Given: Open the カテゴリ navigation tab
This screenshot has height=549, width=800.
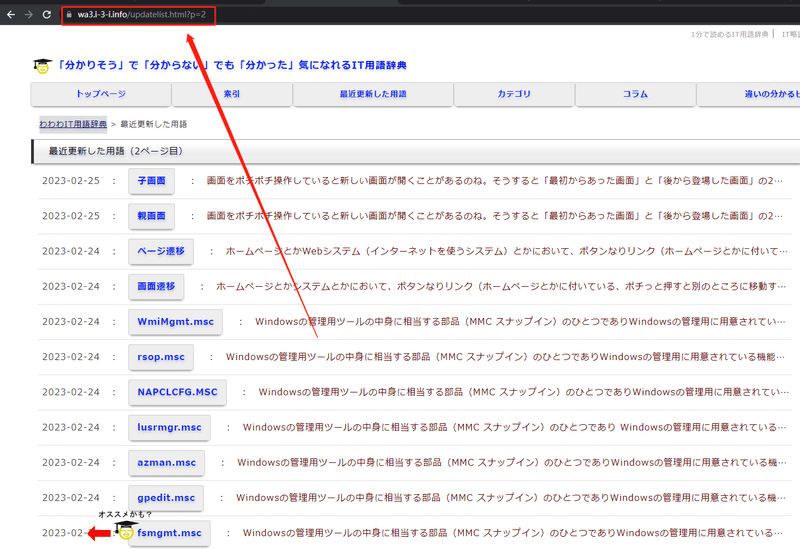Looking at the screenshot, I should [514, 94].
